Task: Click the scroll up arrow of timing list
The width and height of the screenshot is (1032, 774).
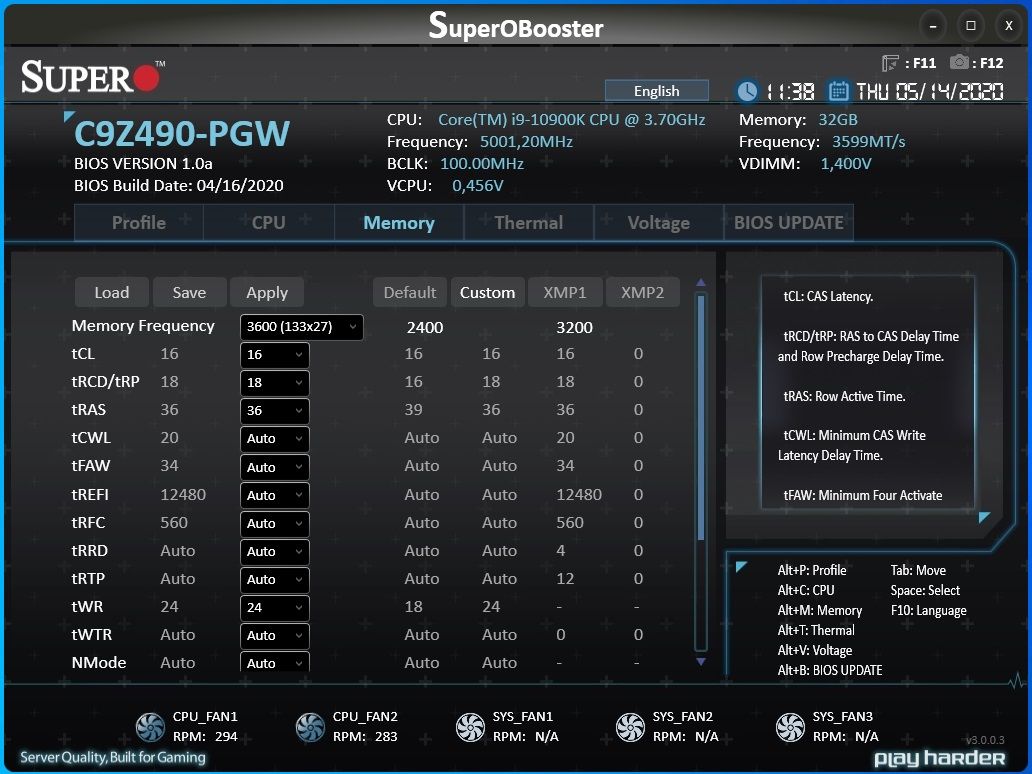Action: pyautogui.click(x=701, y=282)
